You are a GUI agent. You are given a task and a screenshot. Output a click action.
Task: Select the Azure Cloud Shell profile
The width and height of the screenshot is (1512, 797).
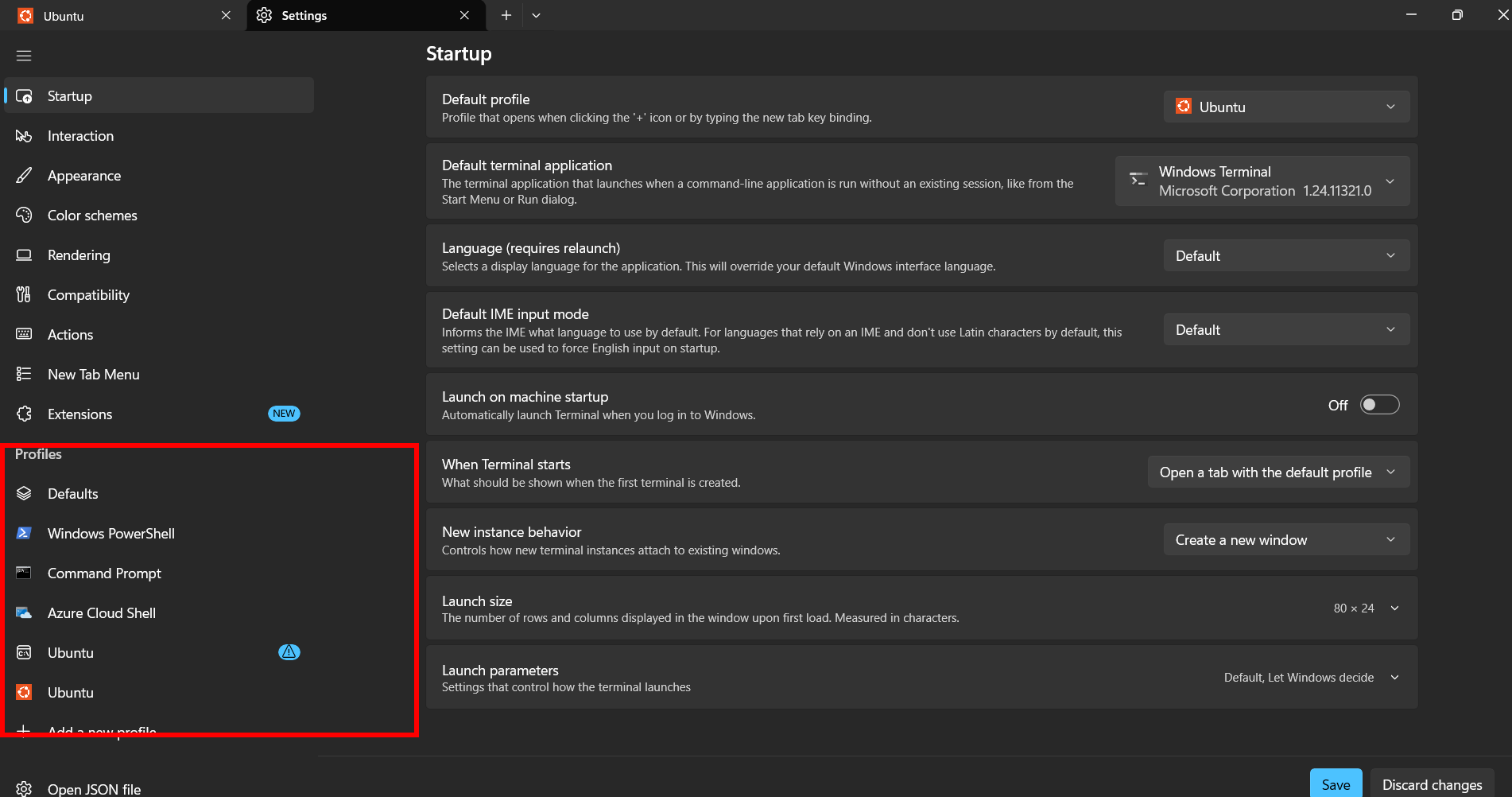coord(159,613)
